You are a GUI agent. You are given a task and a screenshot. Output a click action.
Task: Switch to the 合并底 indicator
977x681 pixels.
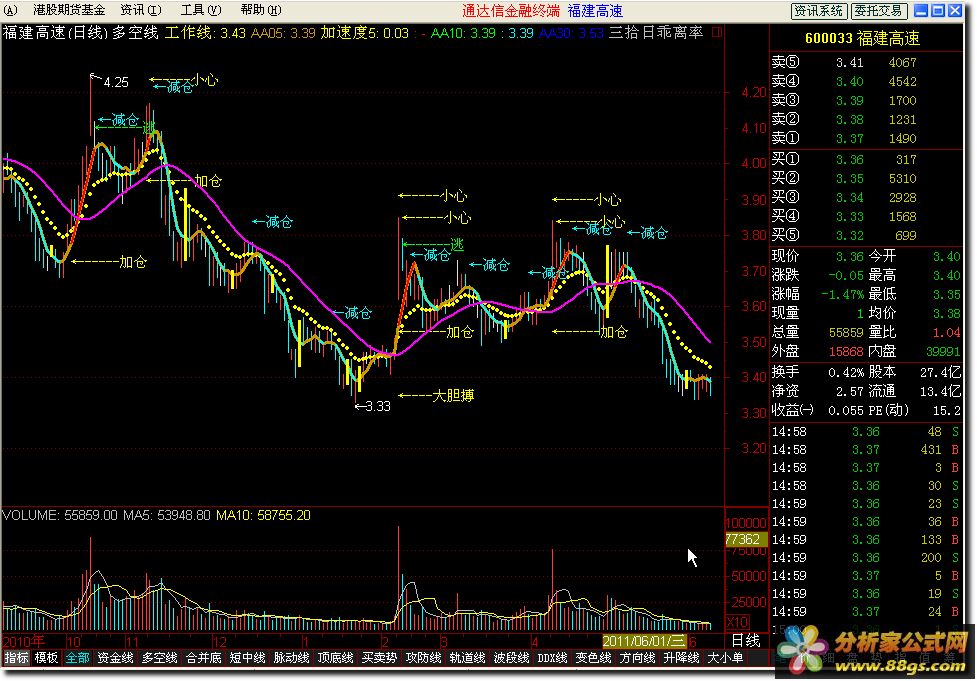204,658
